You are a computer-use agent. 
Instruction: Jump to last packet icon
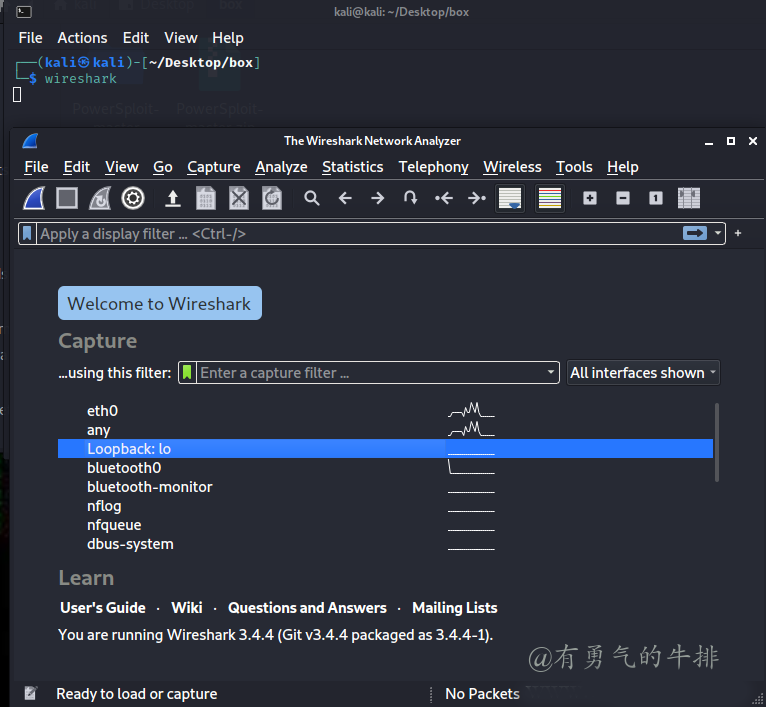(477, 198)
